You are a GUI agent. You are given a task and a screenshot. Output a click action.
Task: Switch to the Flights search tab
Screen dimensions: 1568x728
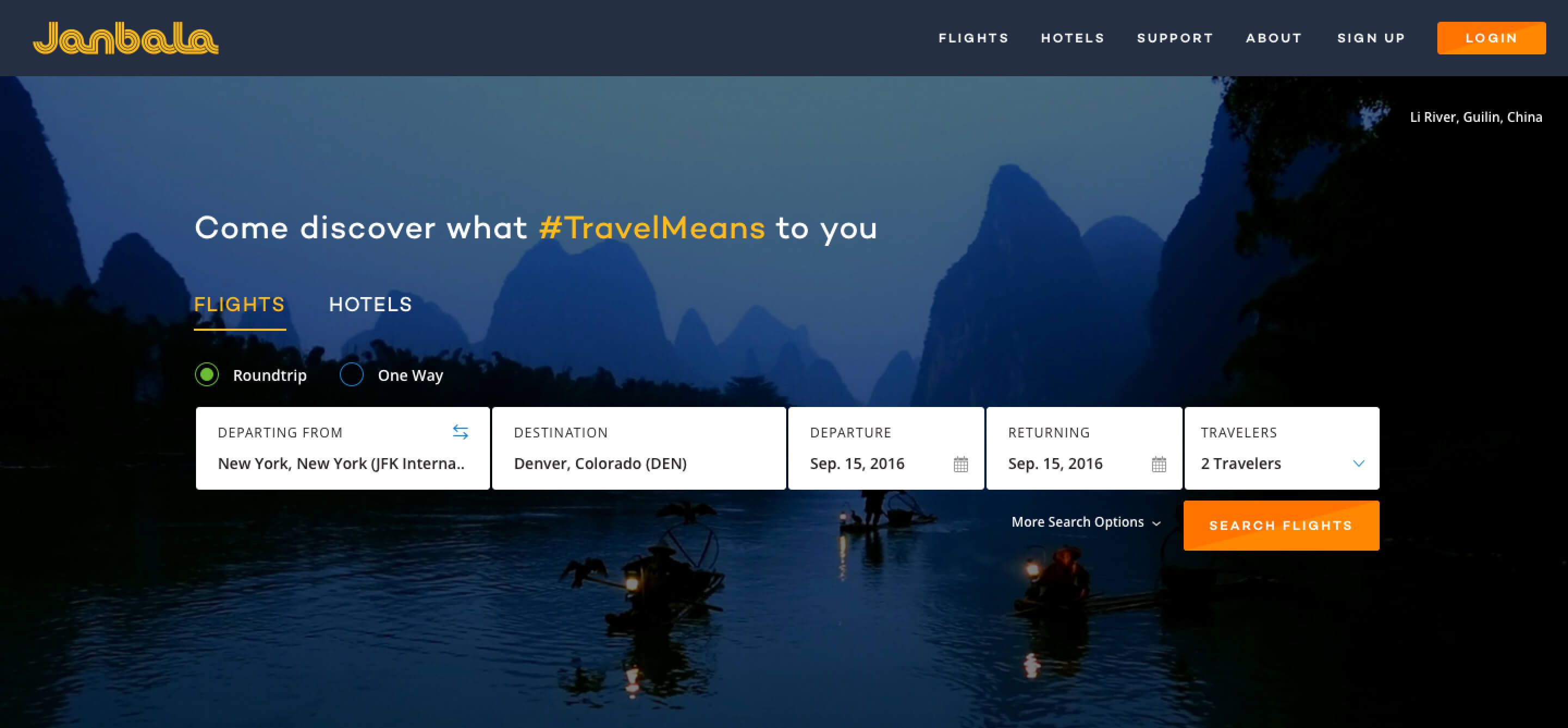(239, 305)
